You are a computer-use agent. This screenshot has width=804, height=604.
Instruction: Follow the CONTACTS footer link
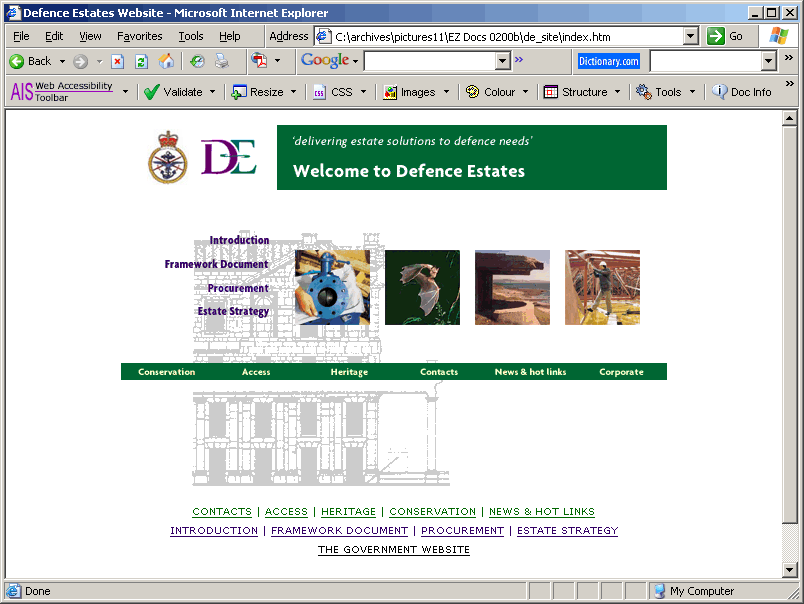tap(222, 512)
